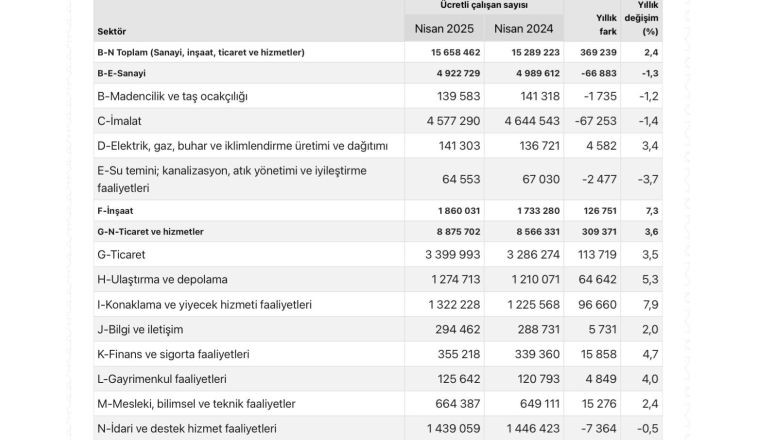This screenshot has height=440, width=770.
Task: Click the B-E-Sanayi row label
Action: click(x=121, y=73)
